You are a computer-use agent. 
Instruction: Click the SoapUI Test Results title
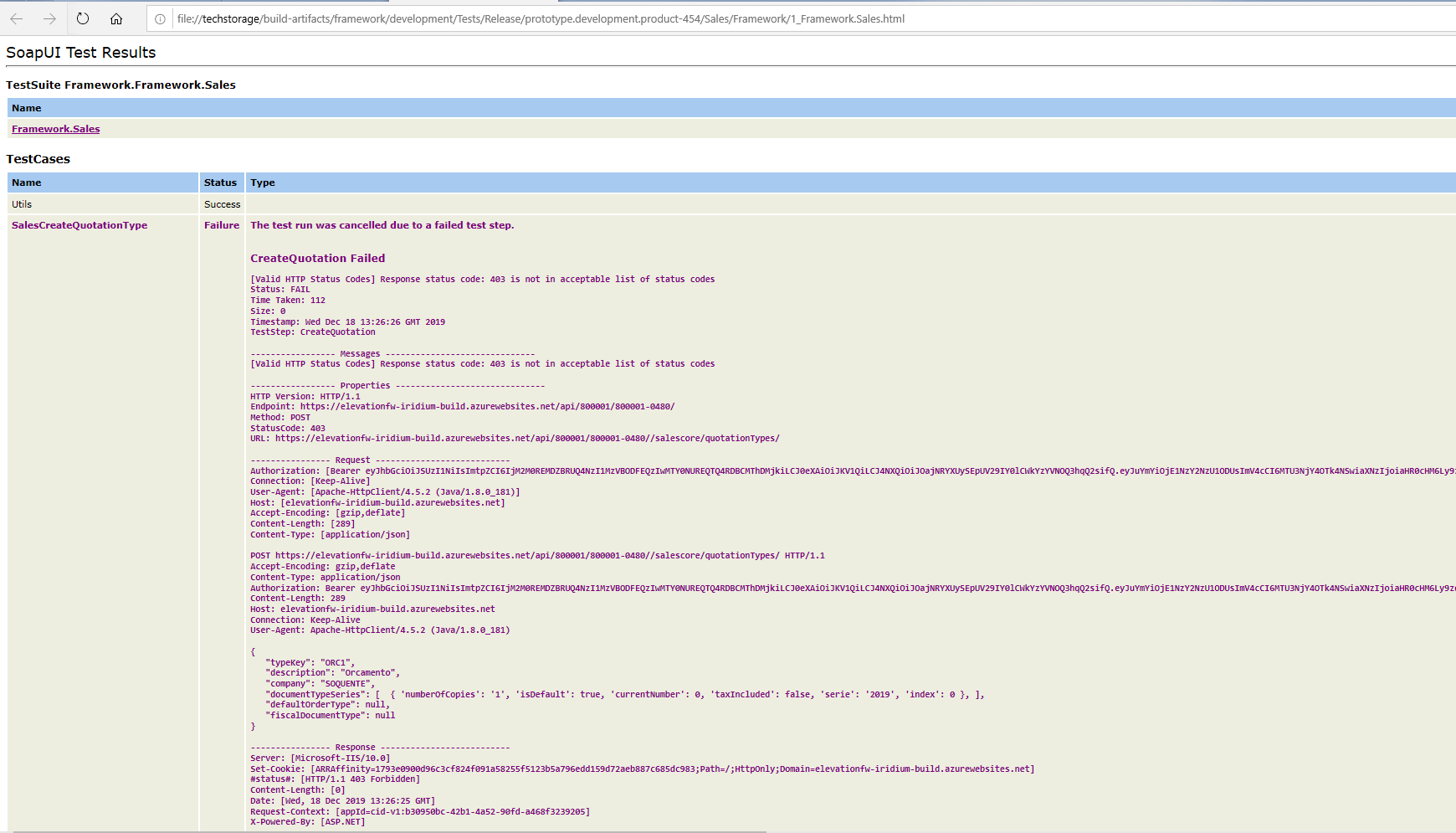[81, 53]
